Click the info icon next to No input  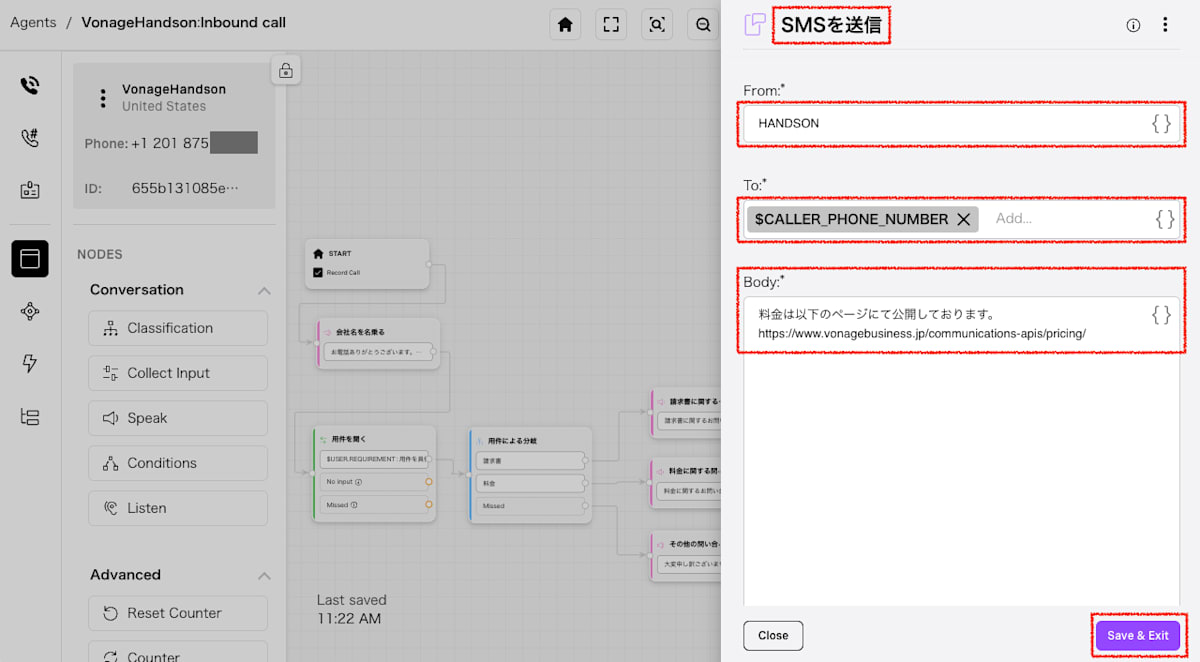[358, 482]
